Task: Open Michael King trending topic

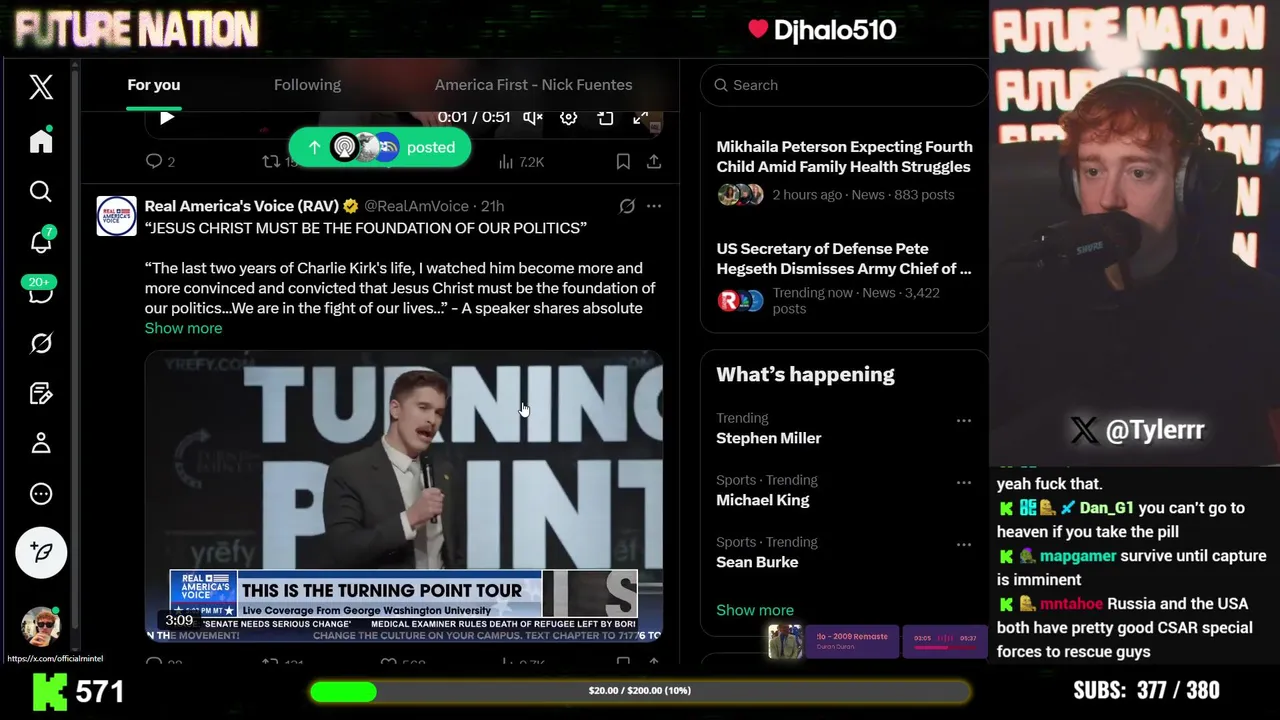Action: point(763,500)
